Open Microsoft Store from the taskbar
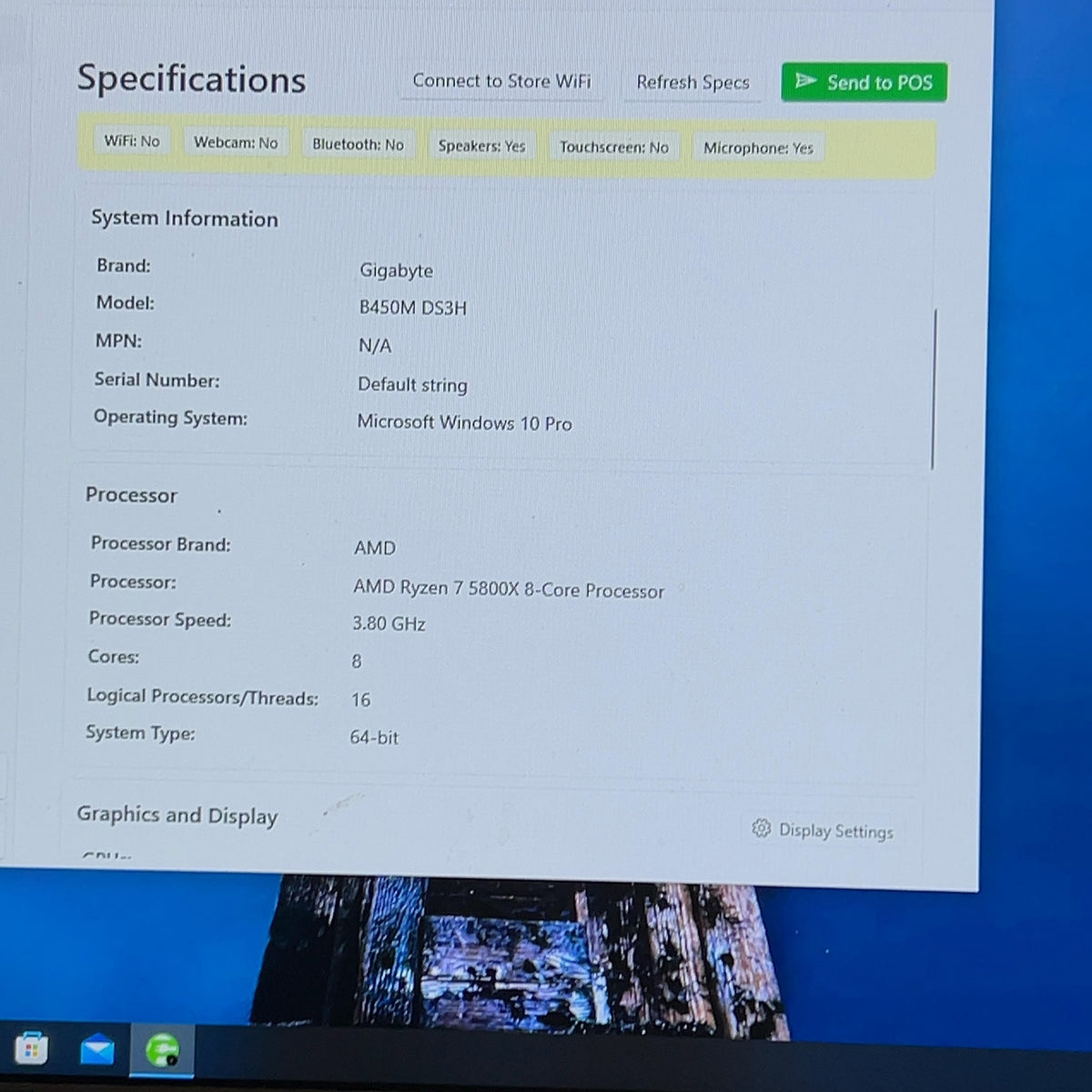Viewport: 1092px width, 1092px height. [x=31, y=1049]
